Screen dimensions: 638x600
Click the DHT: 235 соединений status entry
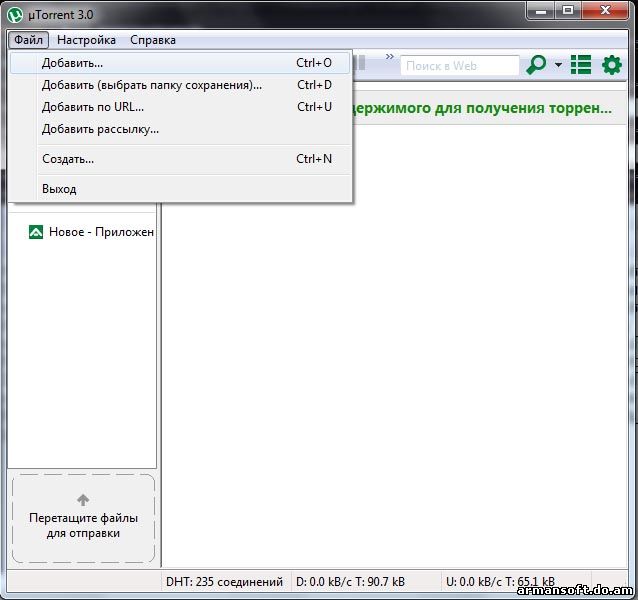point(224,582)
